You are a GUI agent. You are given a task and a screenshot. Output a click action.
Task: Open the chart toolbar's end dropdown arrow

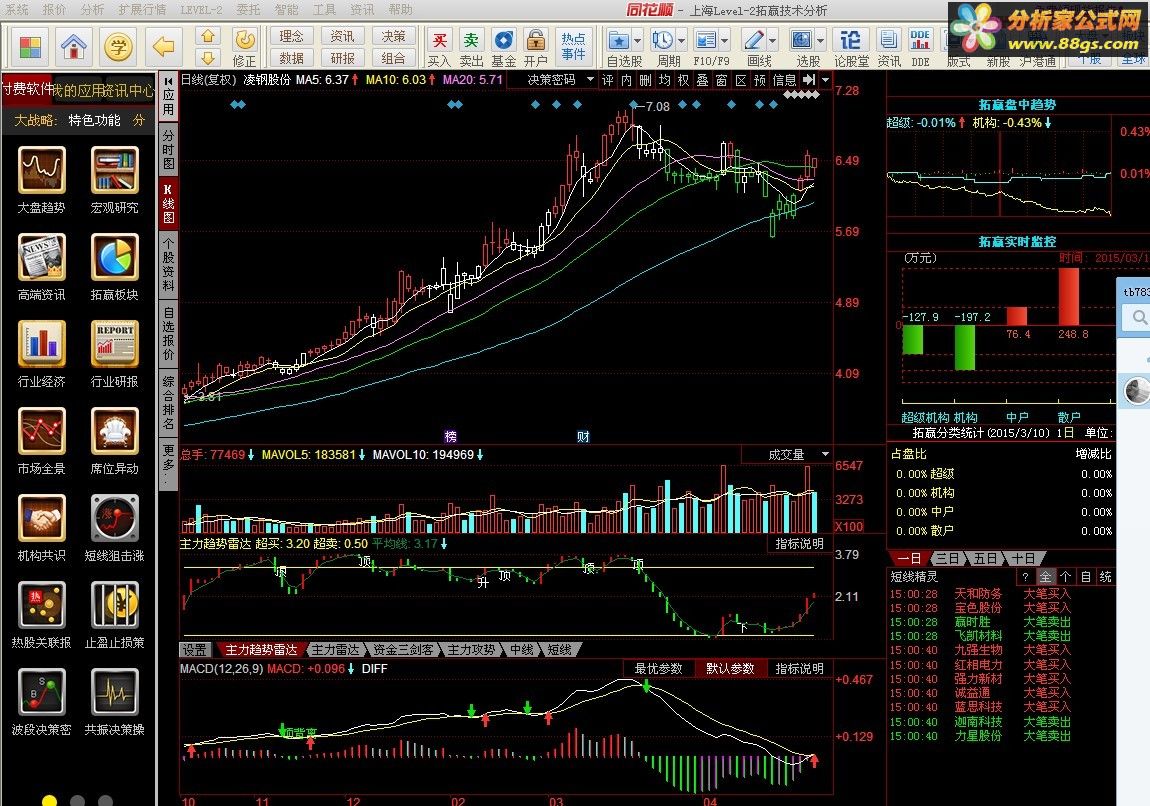pos(826,80)
